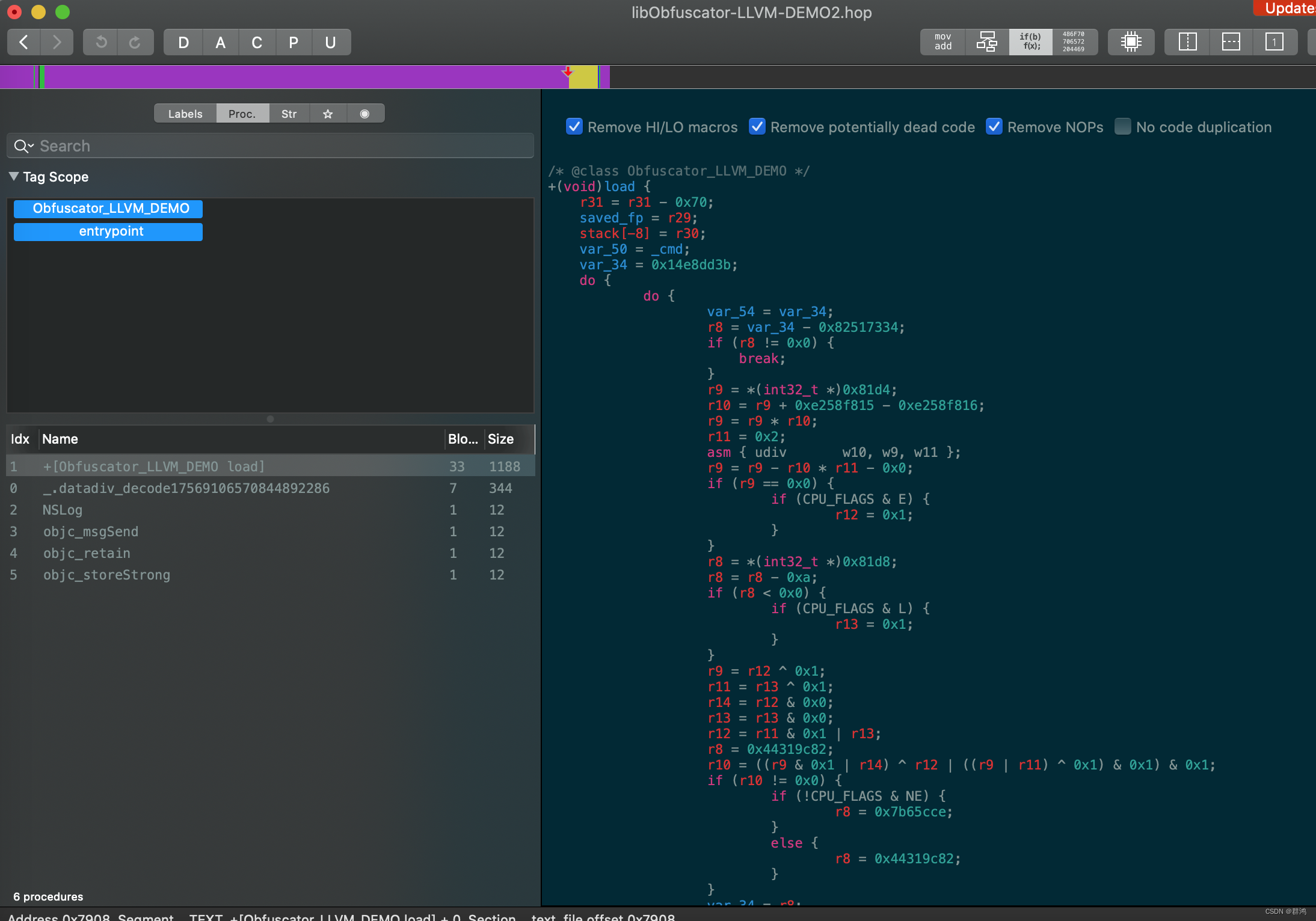Open the Str tab
This screenshot has width=1316, height=921.
289,114
